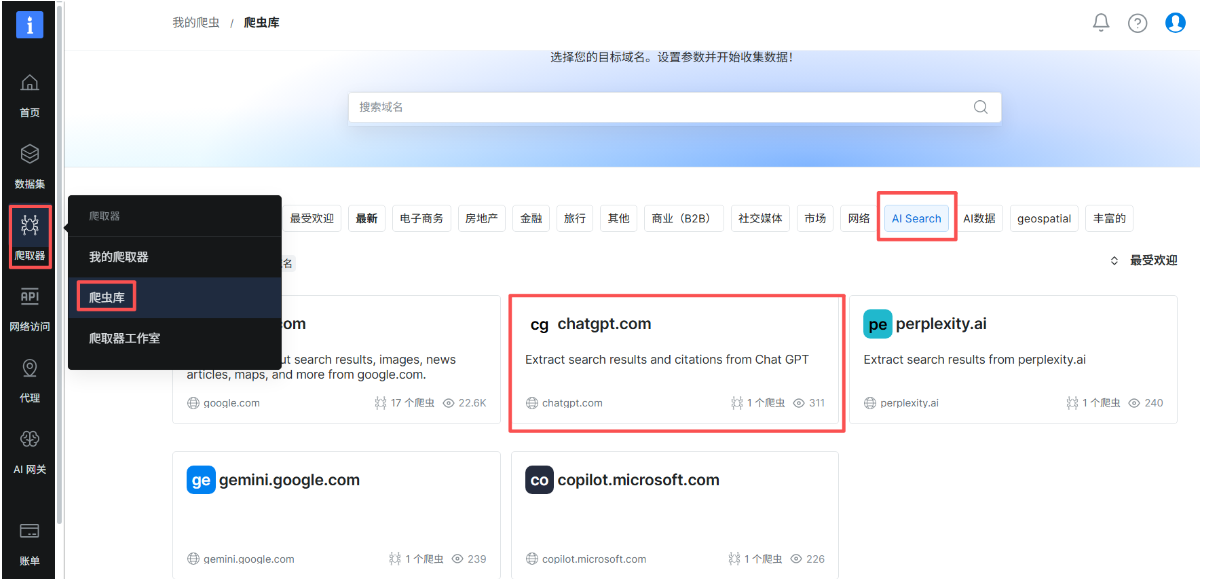Click the copilot.microsoft.com co logo
1205x584 pixels.
point(539,480)
